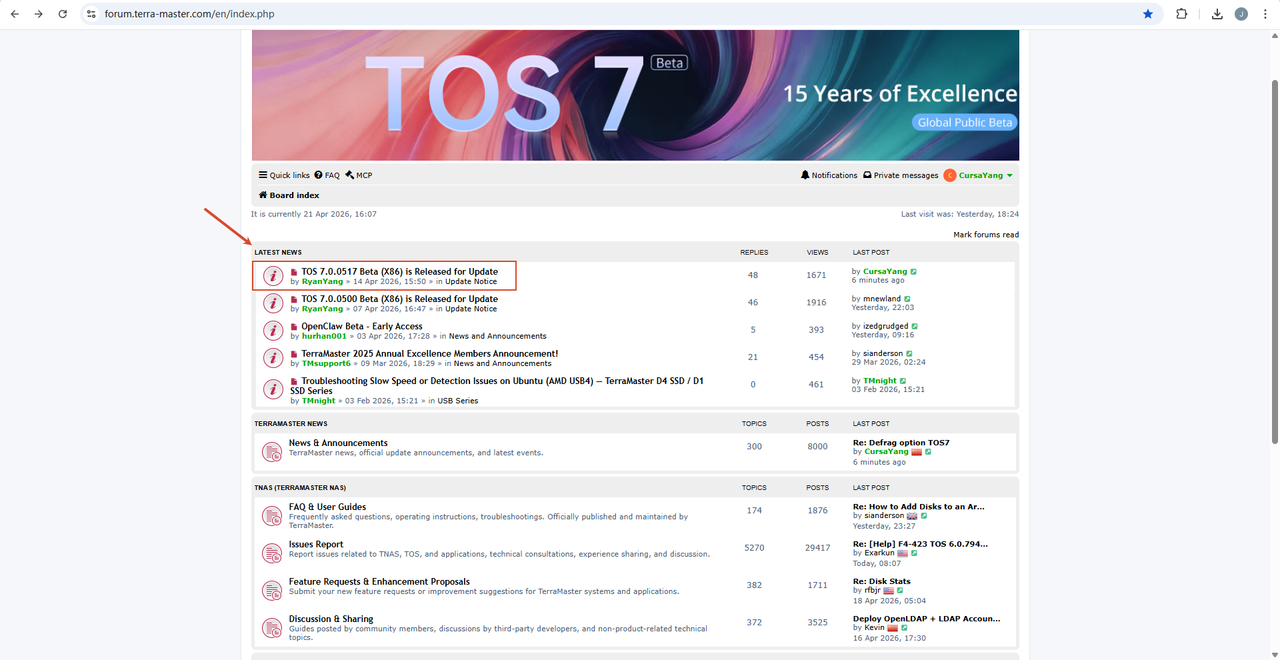Image resolution: width=1280 pixels, height=660 pixels.
Task: View latest post icon next to Kevin
Action: click(905, 628)
